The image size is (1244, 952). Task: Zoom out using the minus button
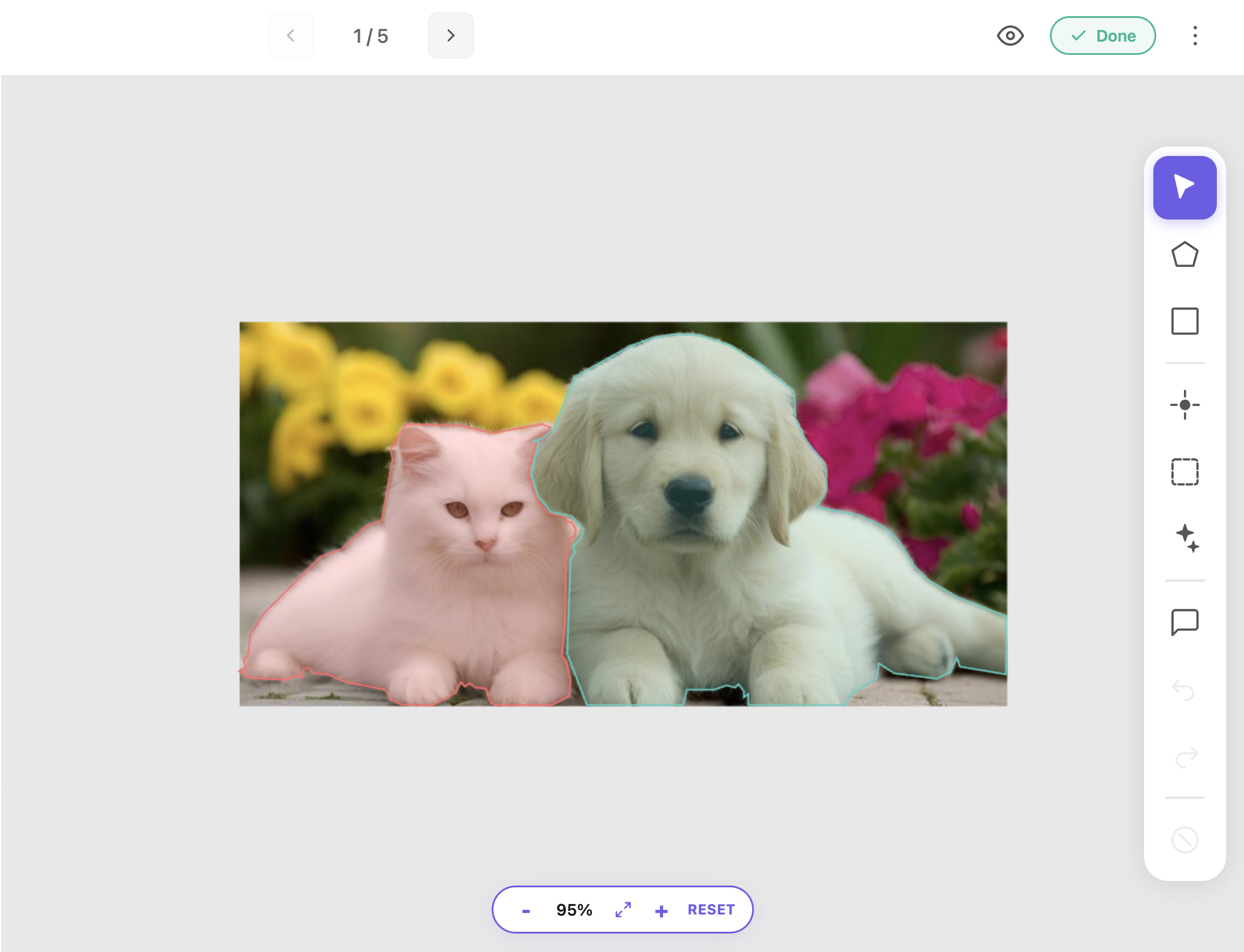(526, 911)
